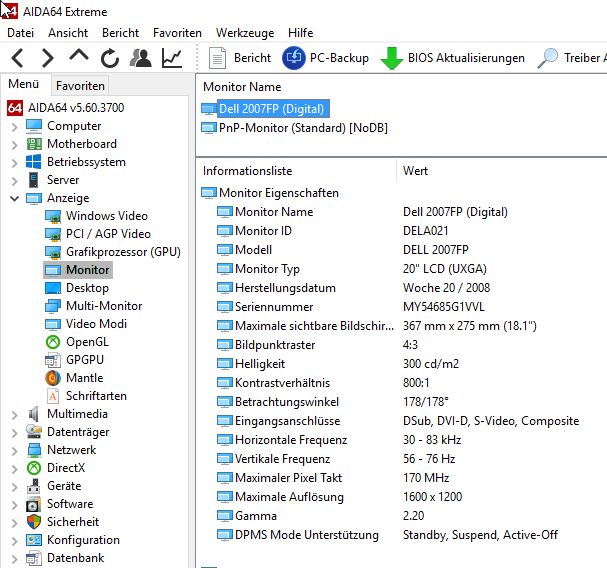Click the Up arrow toolbar icon
The width and height of the screenshot is (607, 568).
[79, 55]
